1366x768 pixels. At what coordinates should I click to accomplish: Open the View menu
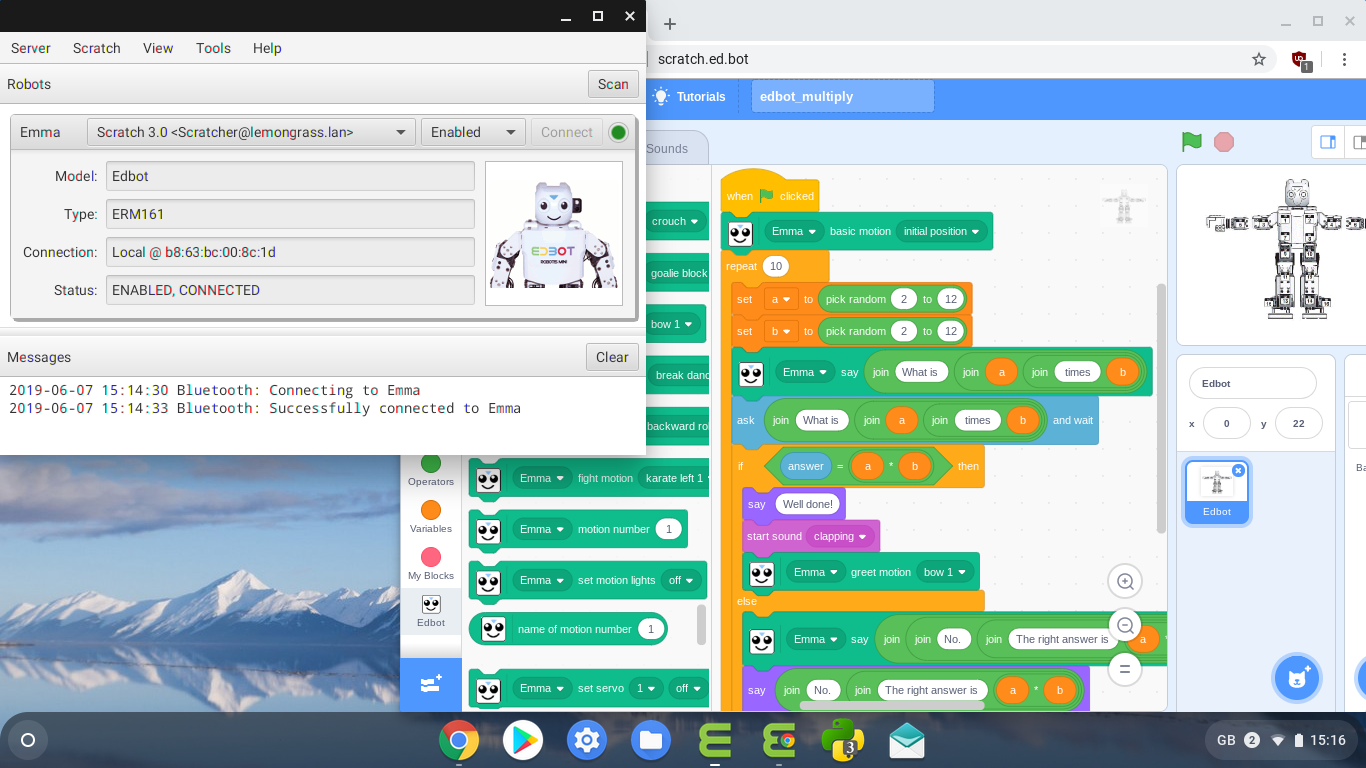tap(158, 48)
